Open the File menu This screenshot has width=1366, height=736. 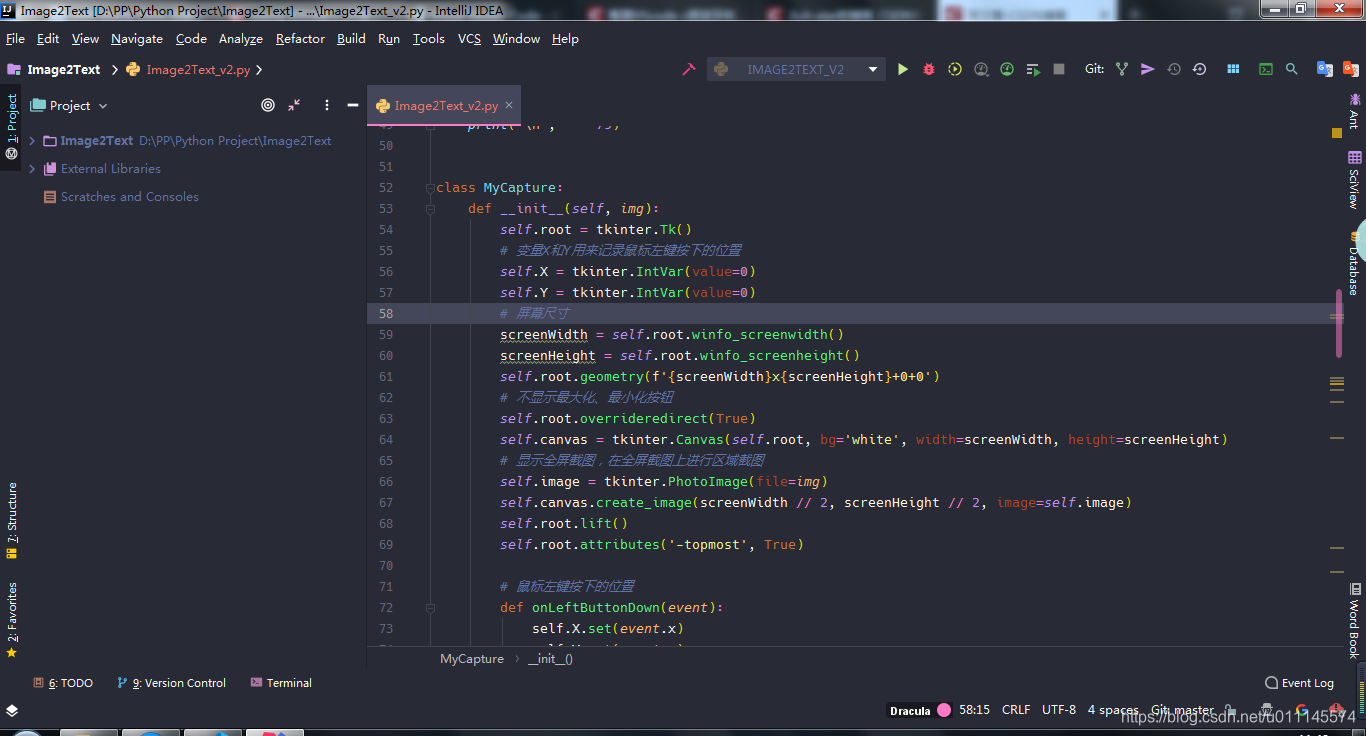(15, 38)
